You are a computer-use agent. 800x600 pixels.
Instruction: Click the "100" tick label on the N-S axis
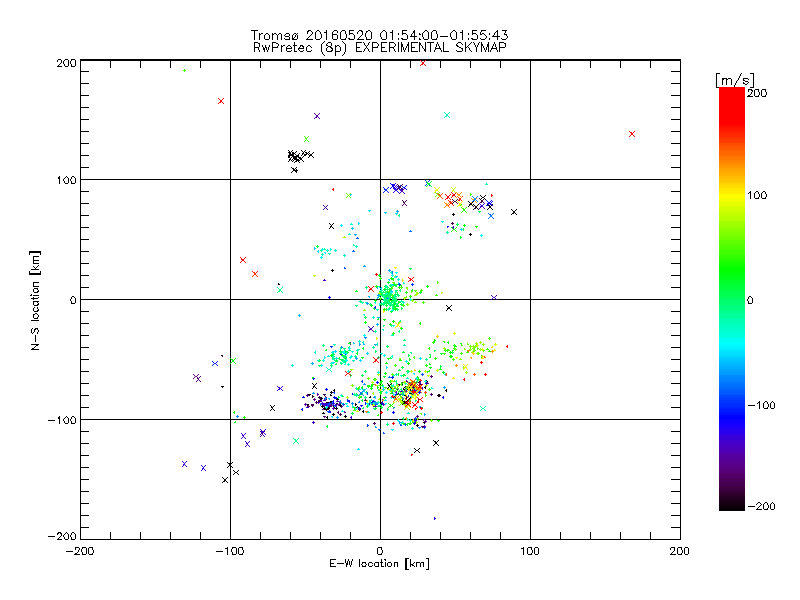point(66,180)
